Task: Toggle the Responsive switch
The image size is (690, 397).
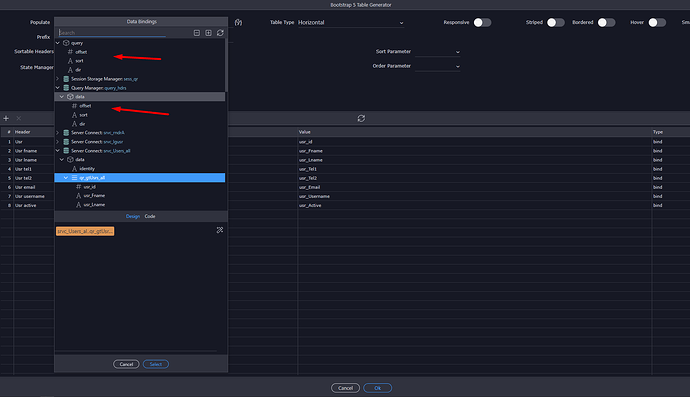Action: (x=482, y=22)
